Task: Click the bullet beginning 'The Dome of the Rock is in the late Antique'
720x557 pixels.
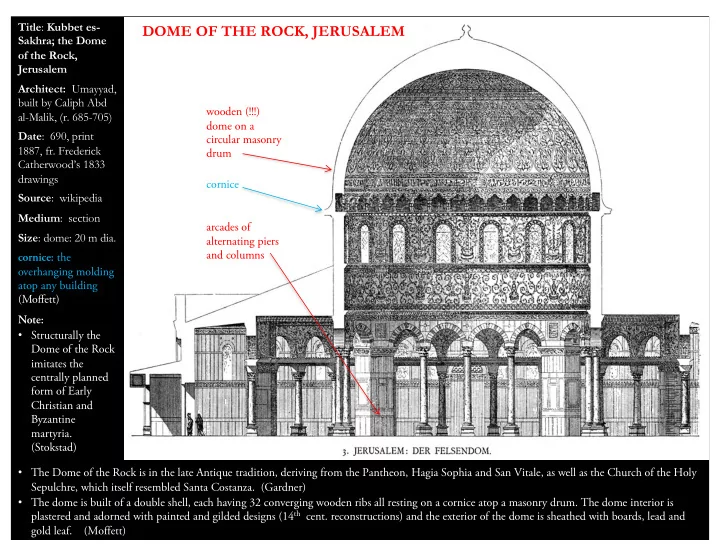Action: [359, 480]
